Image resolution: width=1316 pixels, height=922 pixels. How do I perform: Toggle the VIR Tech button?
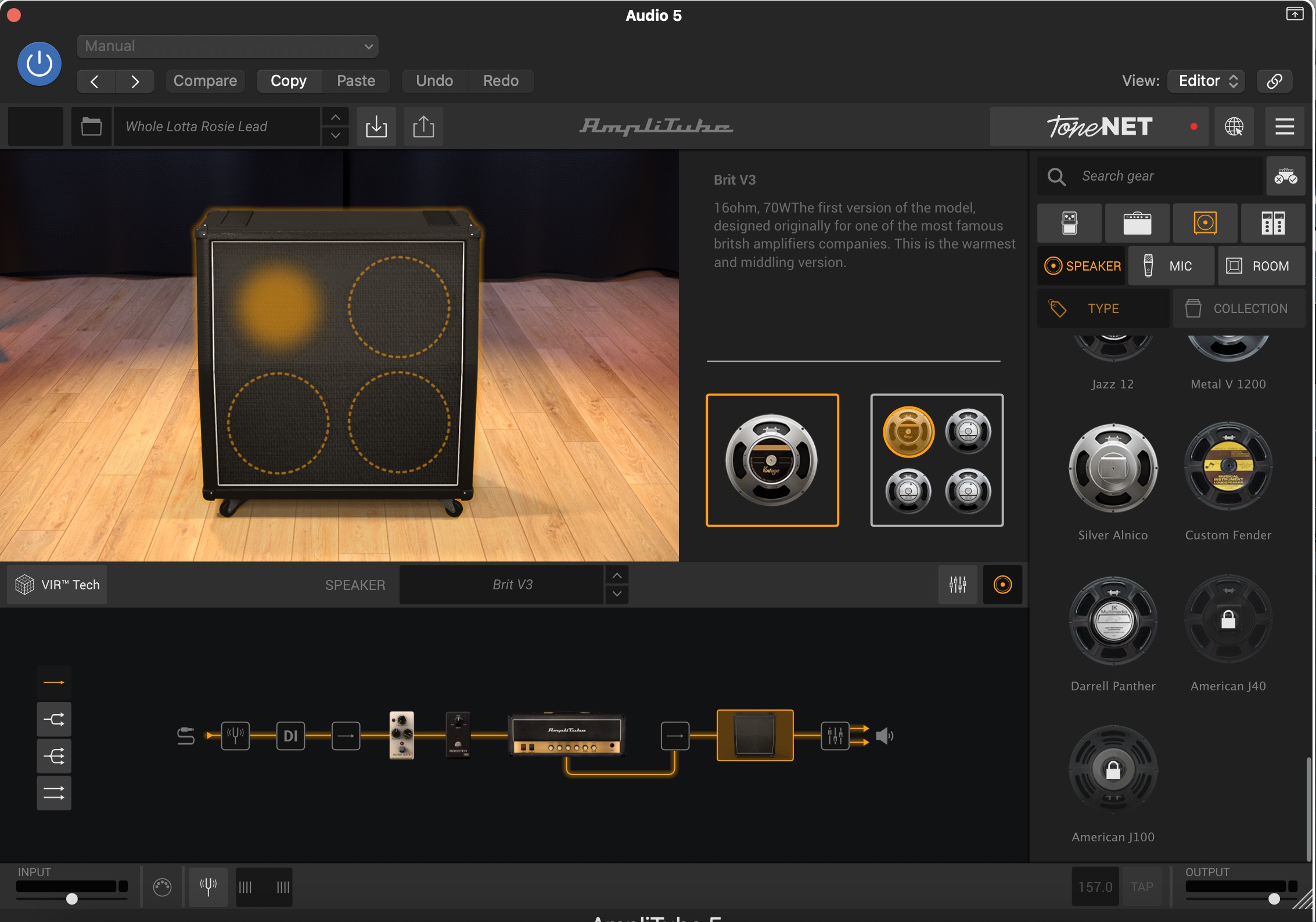(57, 585)
